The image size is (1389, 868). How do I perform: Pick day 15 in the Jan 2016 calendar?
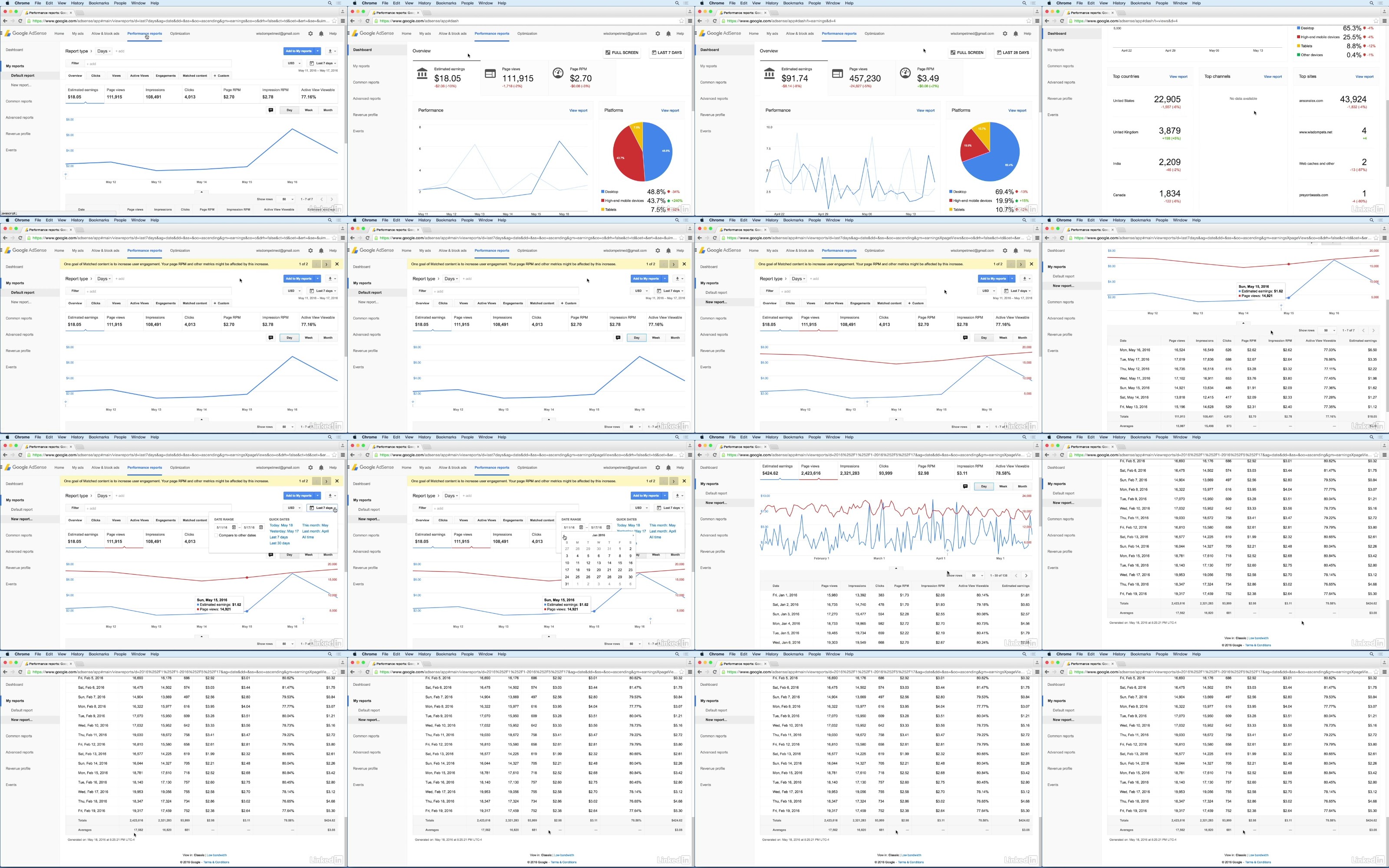pos(620,563)
